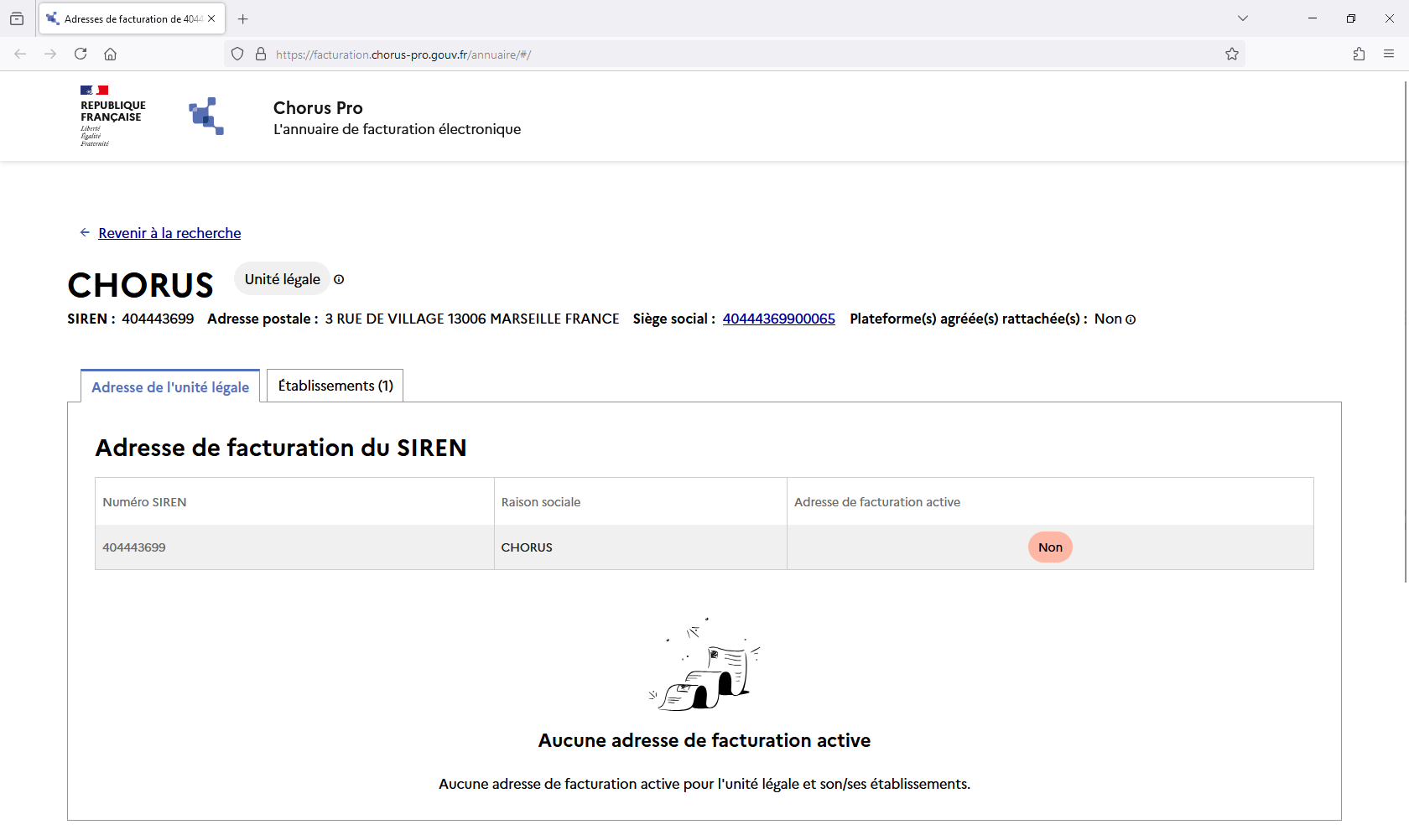This screenshot has height=840, width=1409.
Task: Open the tracking protection shield icon
Action: (237, 54)
